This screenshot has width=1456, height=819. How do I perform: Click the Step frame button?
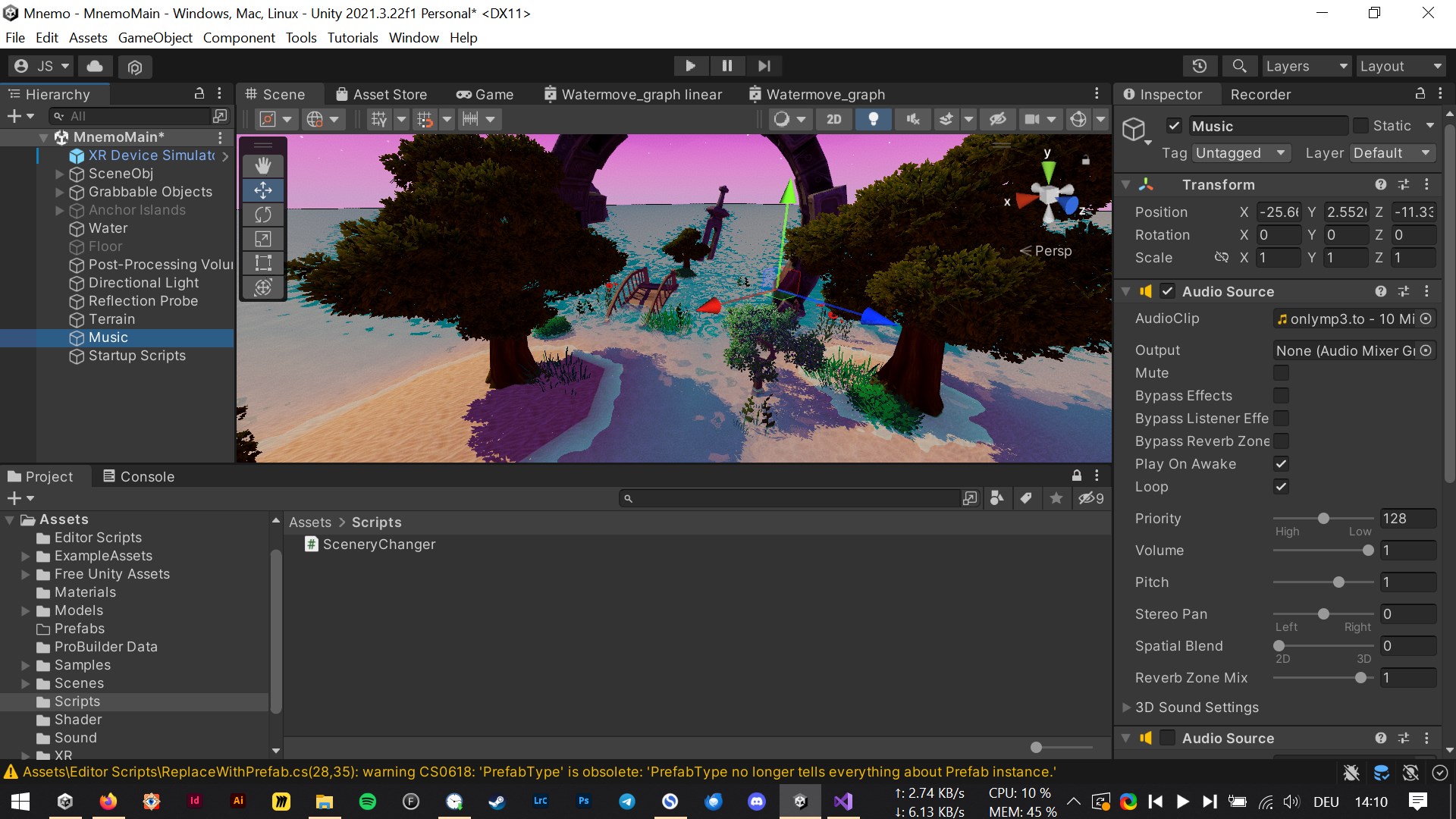pyautogui.click(x=764, y=66)
